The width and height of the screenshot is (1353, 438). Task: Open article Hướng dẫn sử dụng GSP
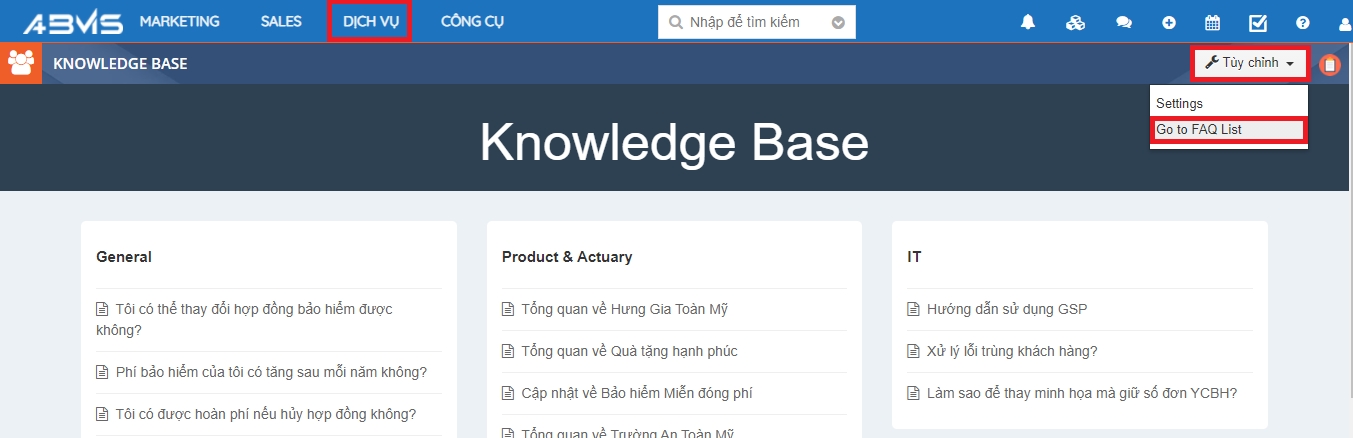tap(1006, 309)
